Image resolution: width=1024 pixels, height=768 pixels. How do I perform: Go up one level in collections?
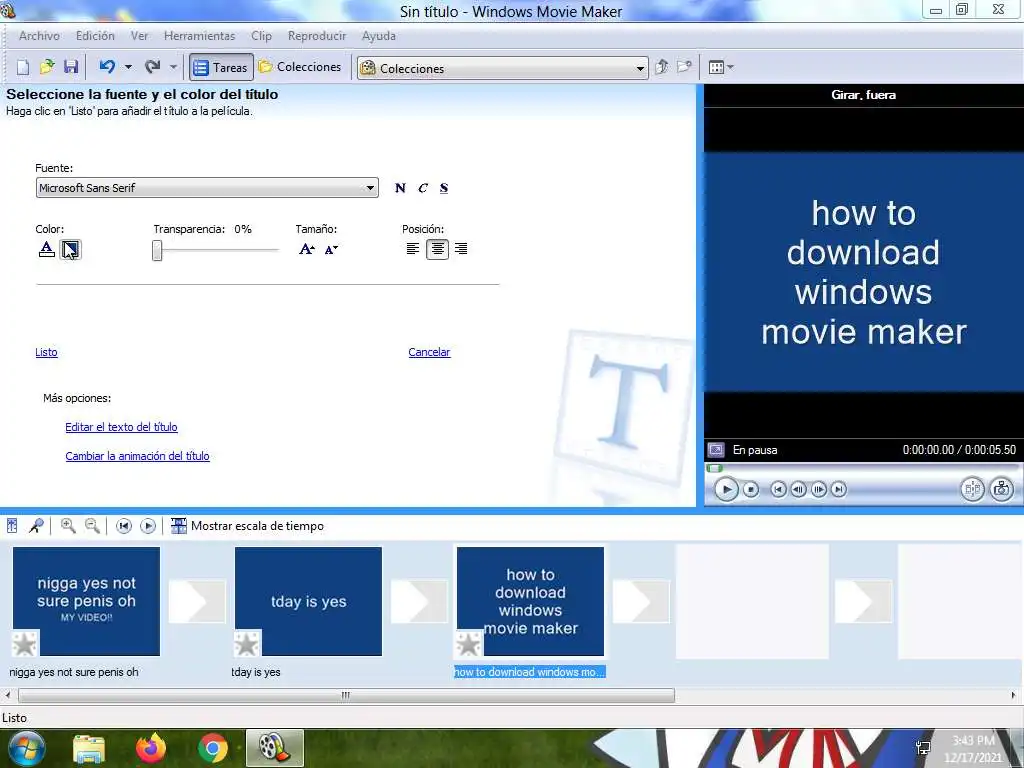[662, 67]
